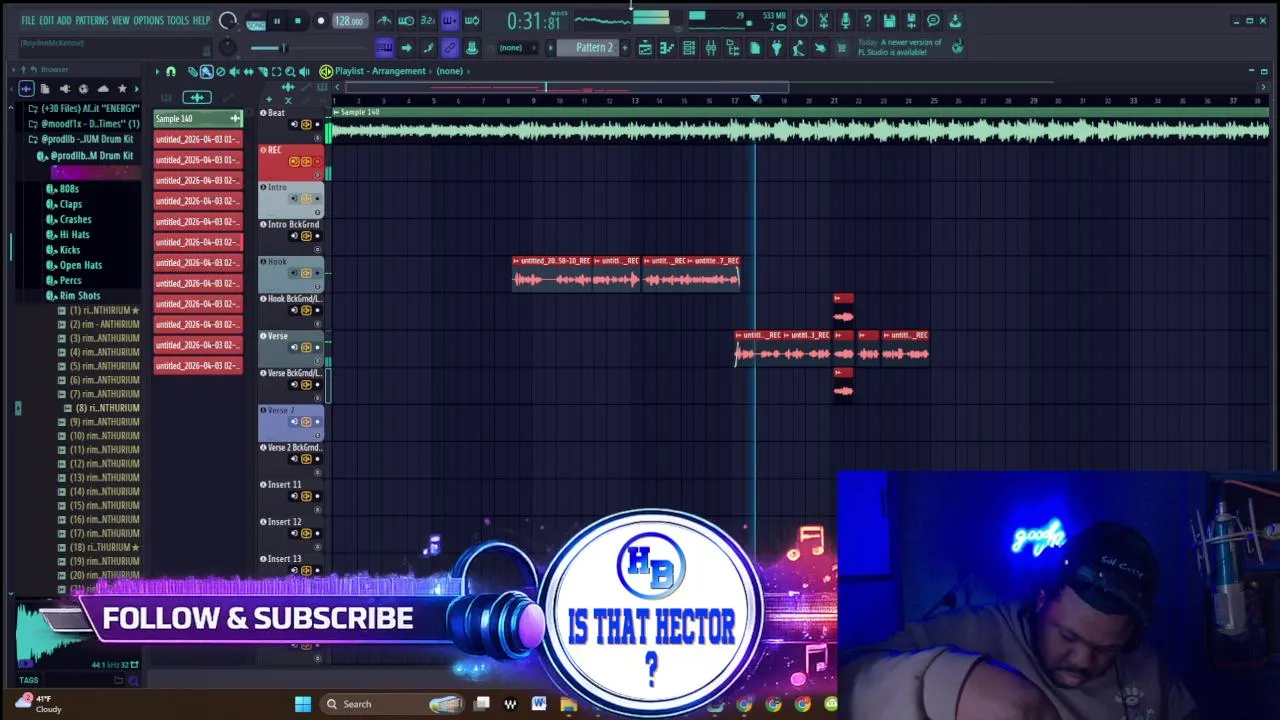1280x720 pixels.
Task: Open the channel rack icon
Action: [689, 48]
